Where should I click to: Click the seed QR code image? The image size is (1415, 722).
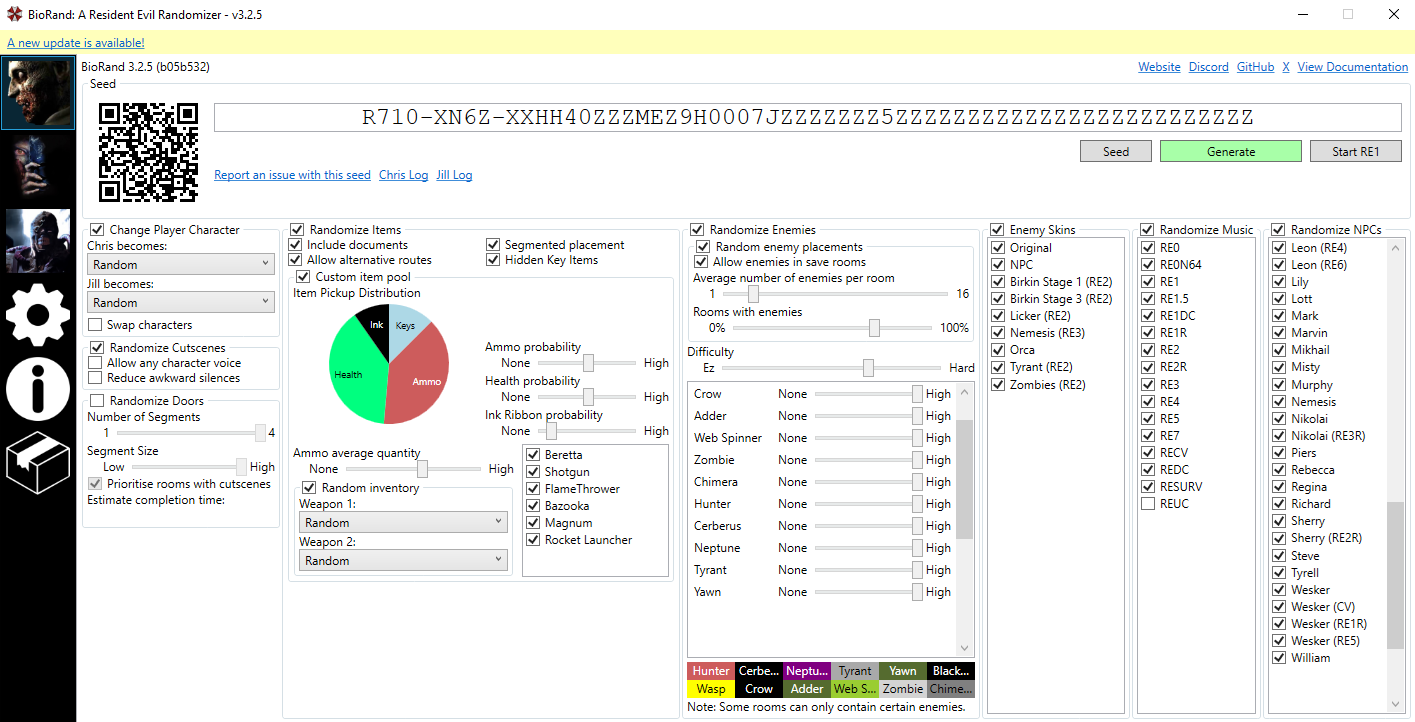(x=148, y=152)
